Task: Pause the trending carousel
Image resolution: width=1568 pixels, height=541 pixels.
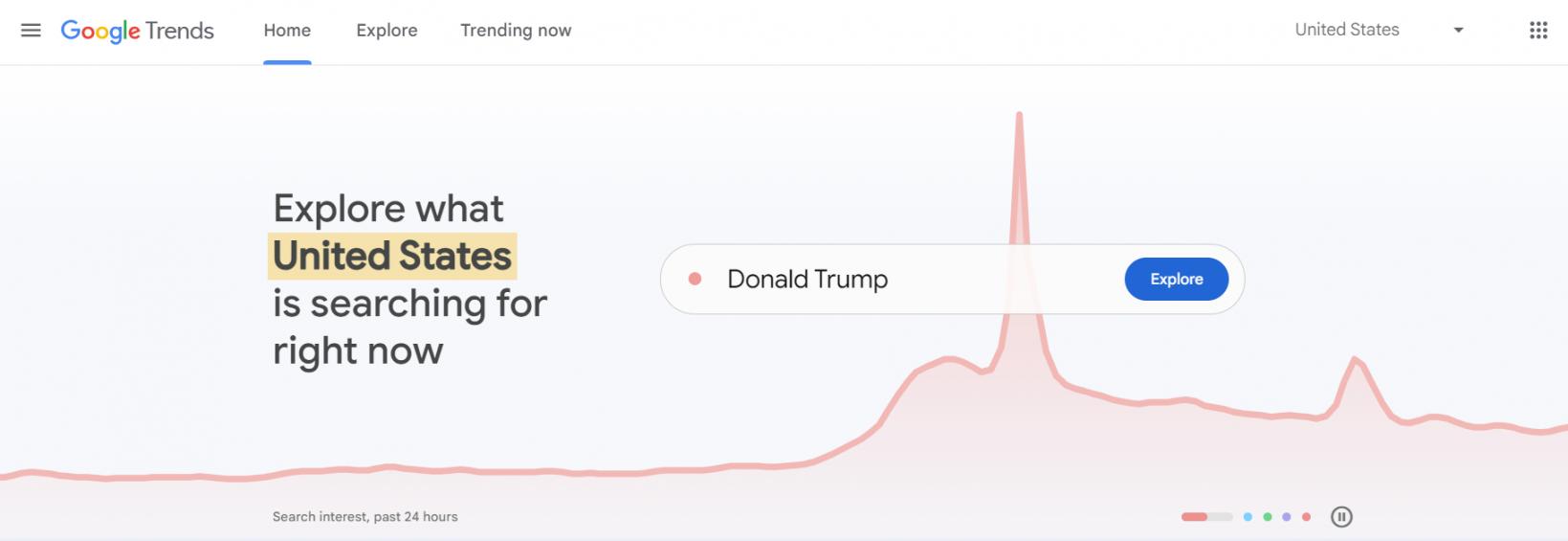Action: [1341, 517]
